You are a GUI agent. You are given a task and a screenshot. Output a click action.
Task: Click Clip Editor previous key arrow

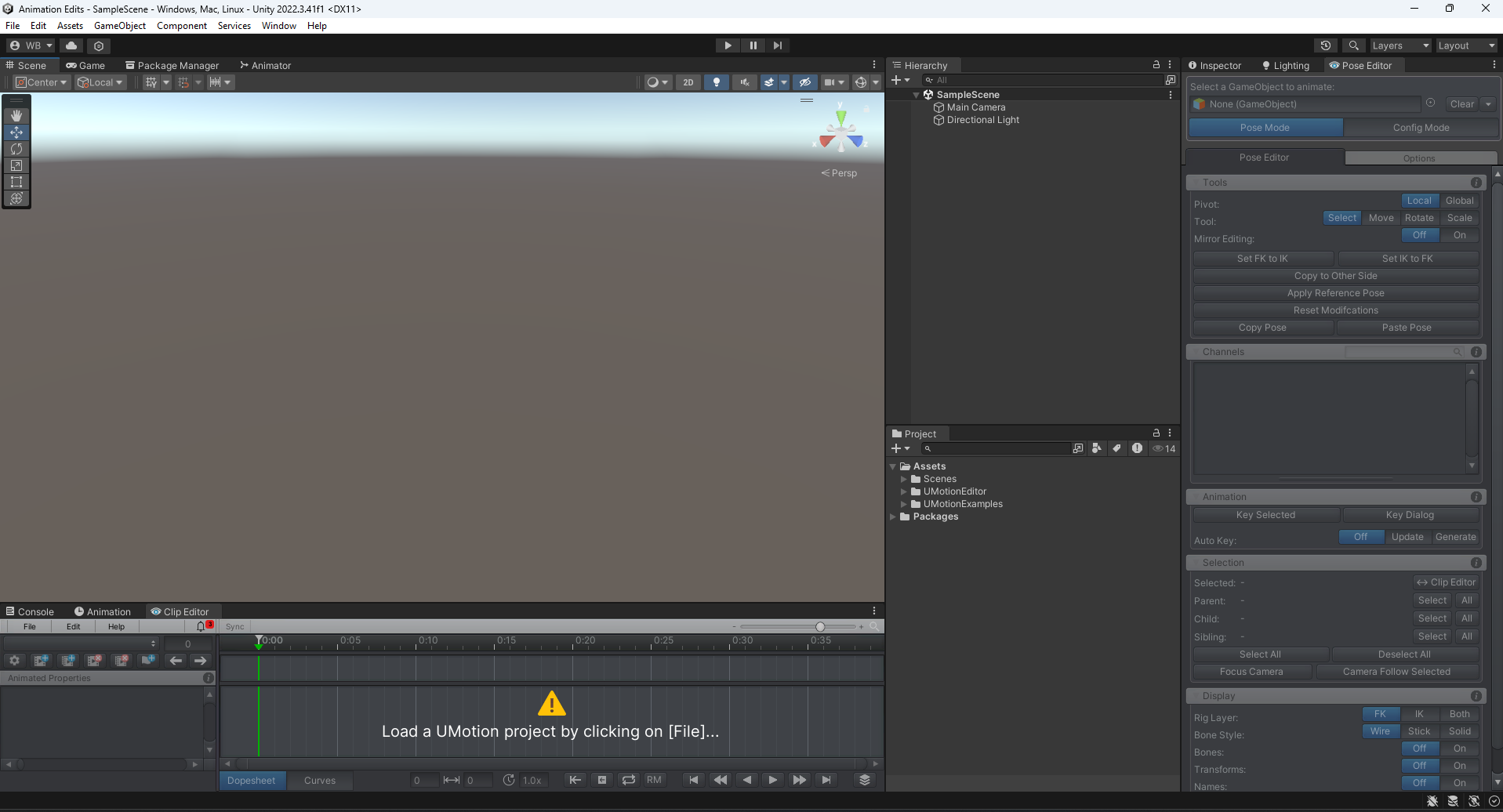[x=176, y=661]
